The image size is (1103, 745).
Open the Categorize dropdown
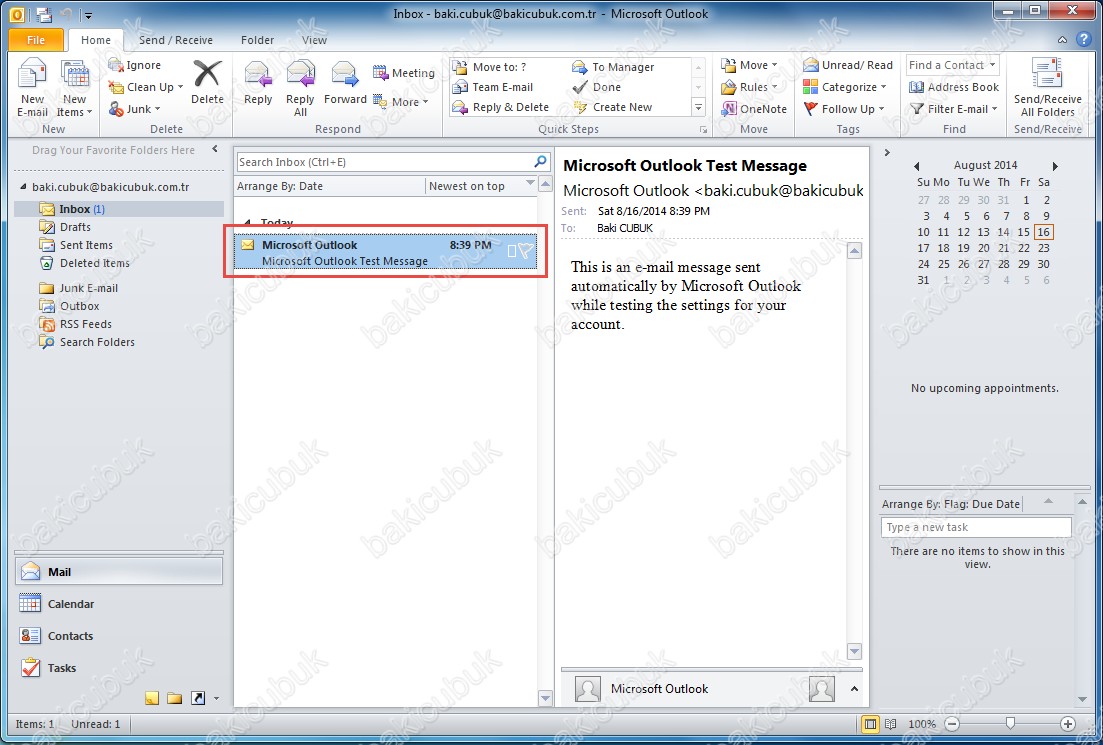click(x=845, y=87)
